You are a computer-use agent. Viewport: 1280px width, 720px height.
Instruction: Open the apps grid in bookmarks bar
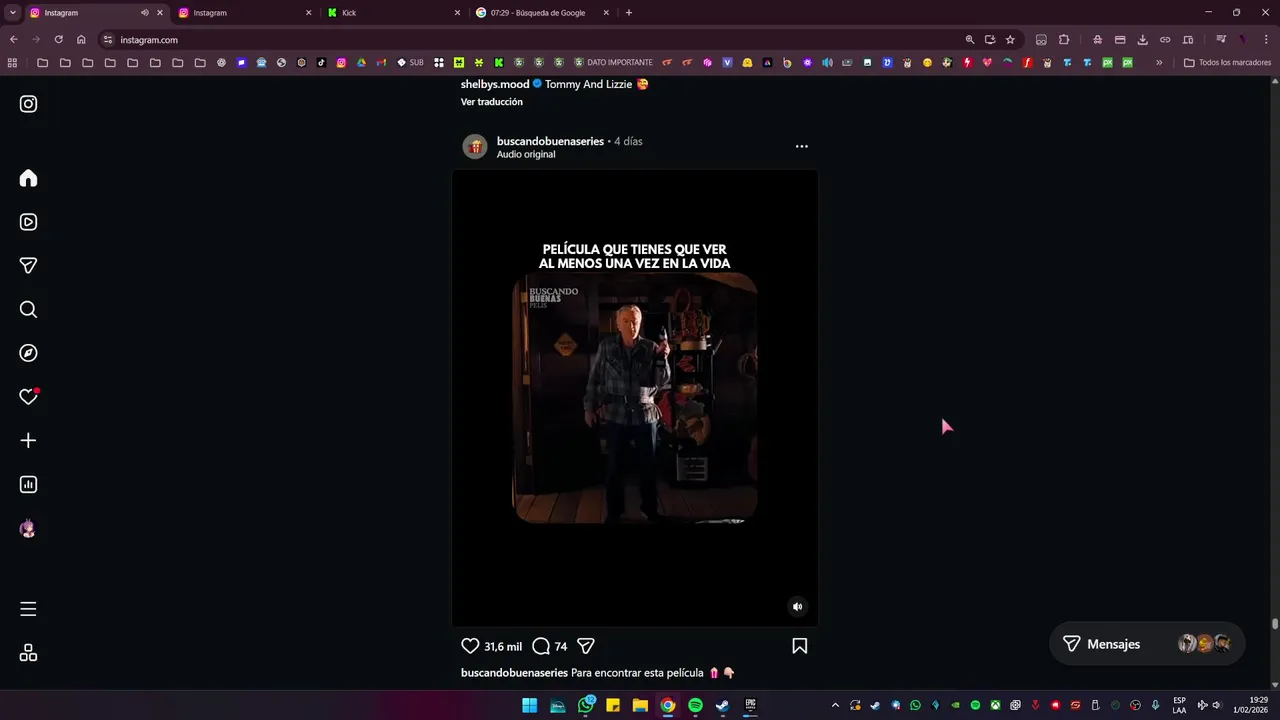click(x=12, y=62)
